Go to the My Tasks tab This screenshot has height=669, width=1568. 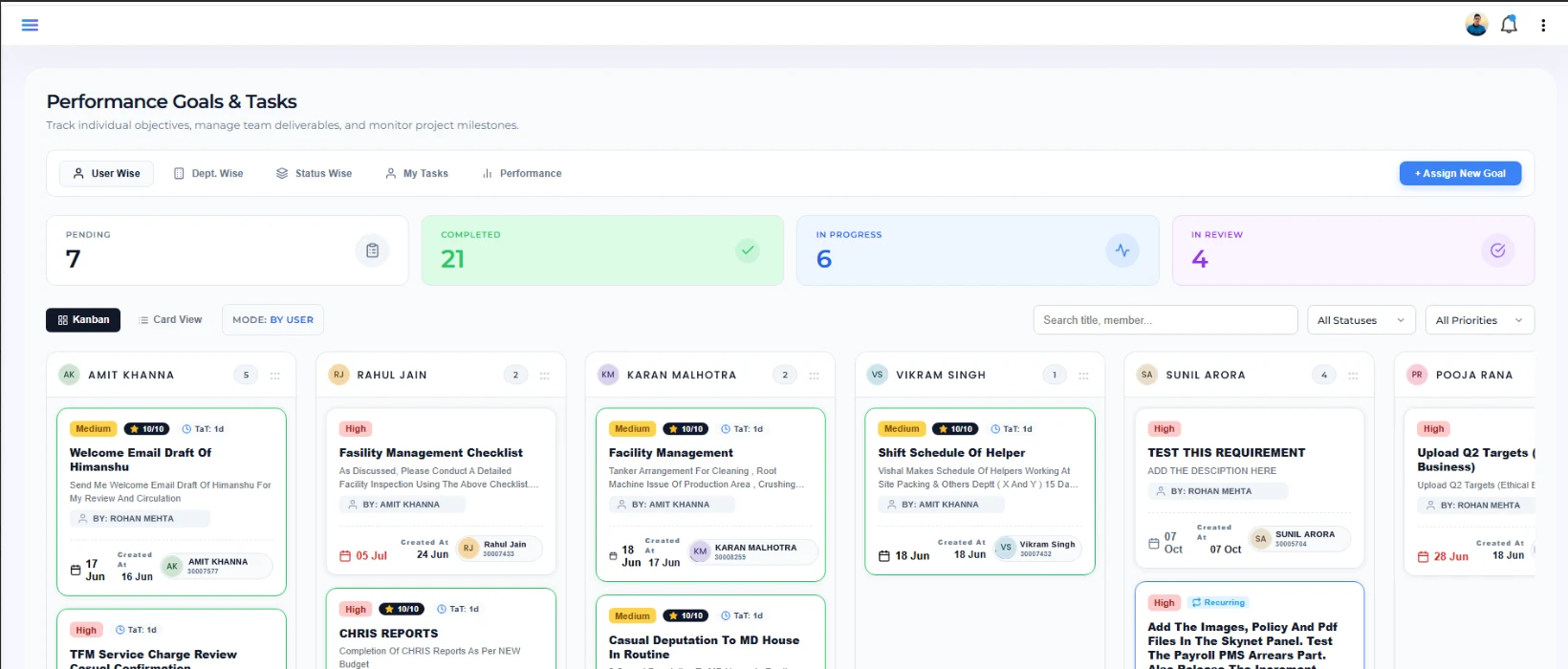417,174
